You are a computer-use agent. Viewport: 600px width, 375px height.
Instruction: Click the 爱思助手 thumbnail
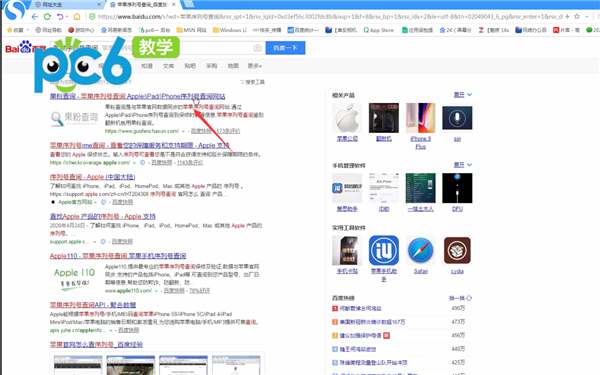pos(347,188)
